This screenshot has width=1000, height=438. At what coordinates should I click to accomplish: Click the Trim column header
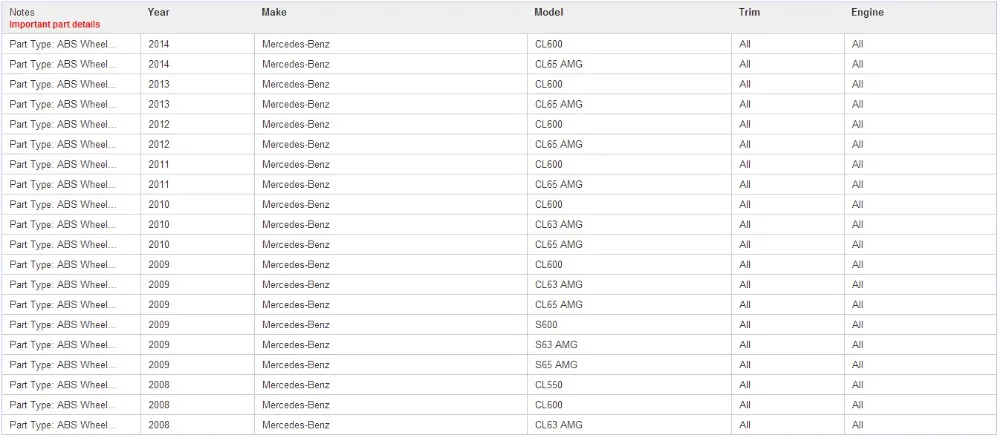pyautogui.click(x=749, y=12)
